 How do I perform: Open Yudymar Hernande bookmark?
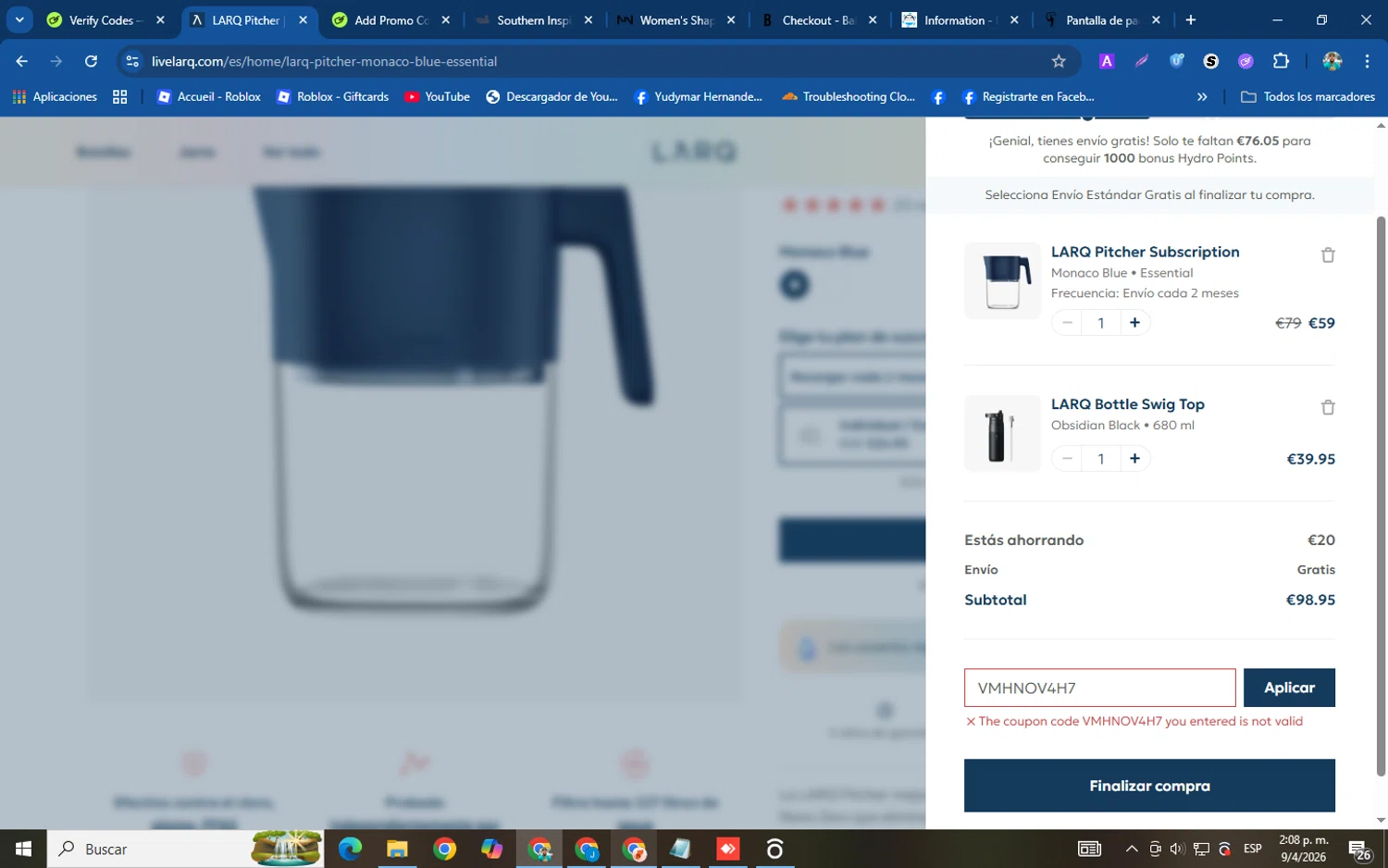pyautogui.click(x=699, y=96)
